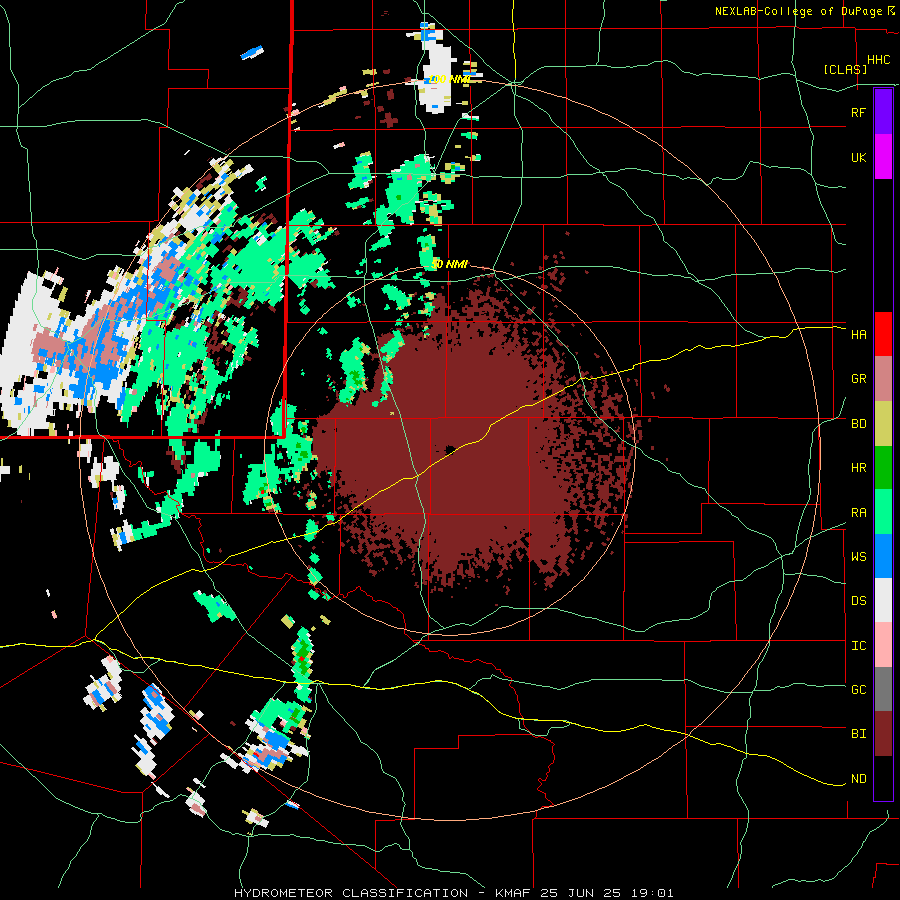Click the RF legend label
The width and height of the screenshot is (900, 900).
[858, 112]
